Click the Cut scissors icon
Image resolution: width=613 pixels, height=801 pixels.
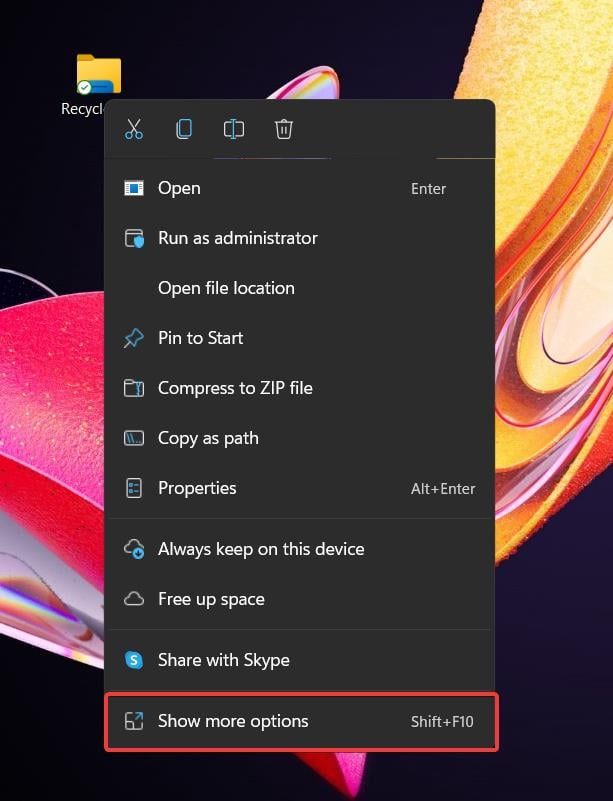tap(134, 129)
